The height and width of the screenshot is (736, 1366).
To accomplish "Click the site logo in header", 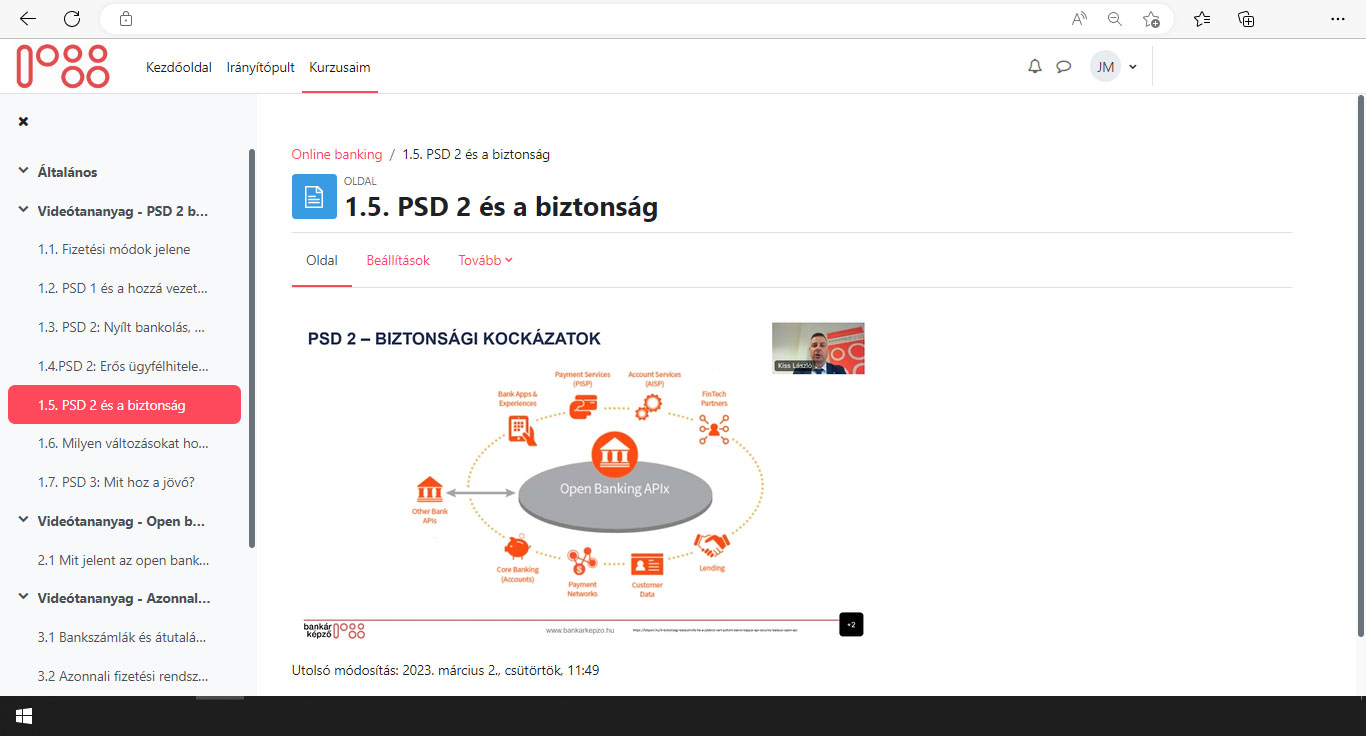I will pos(62,67).
